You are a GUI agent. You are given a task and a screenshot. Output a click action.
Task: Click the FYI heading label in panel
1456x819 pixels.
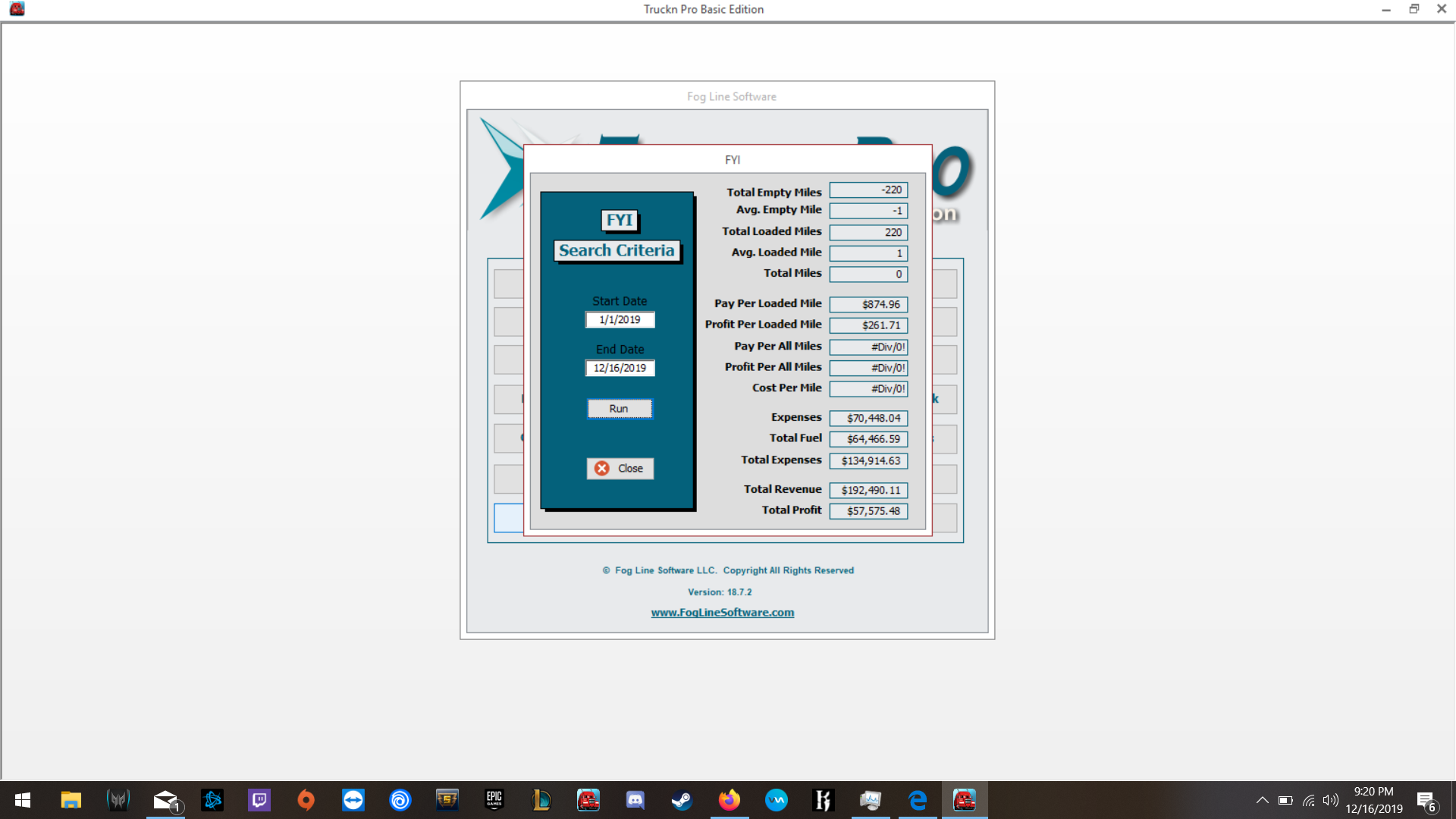coord(620,220)
